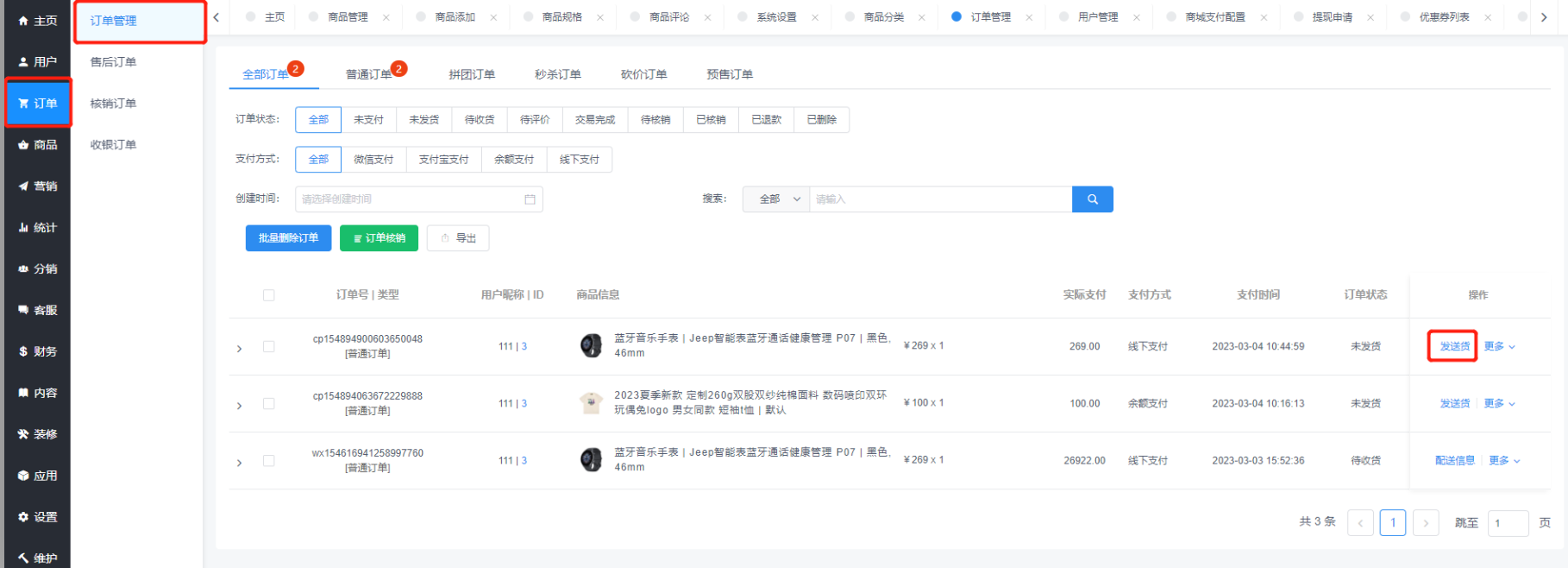The width and height of the screenshot is (1568, 568).
Task: Click the 设置 gear icon in sidebar
Action: (23, 517)
